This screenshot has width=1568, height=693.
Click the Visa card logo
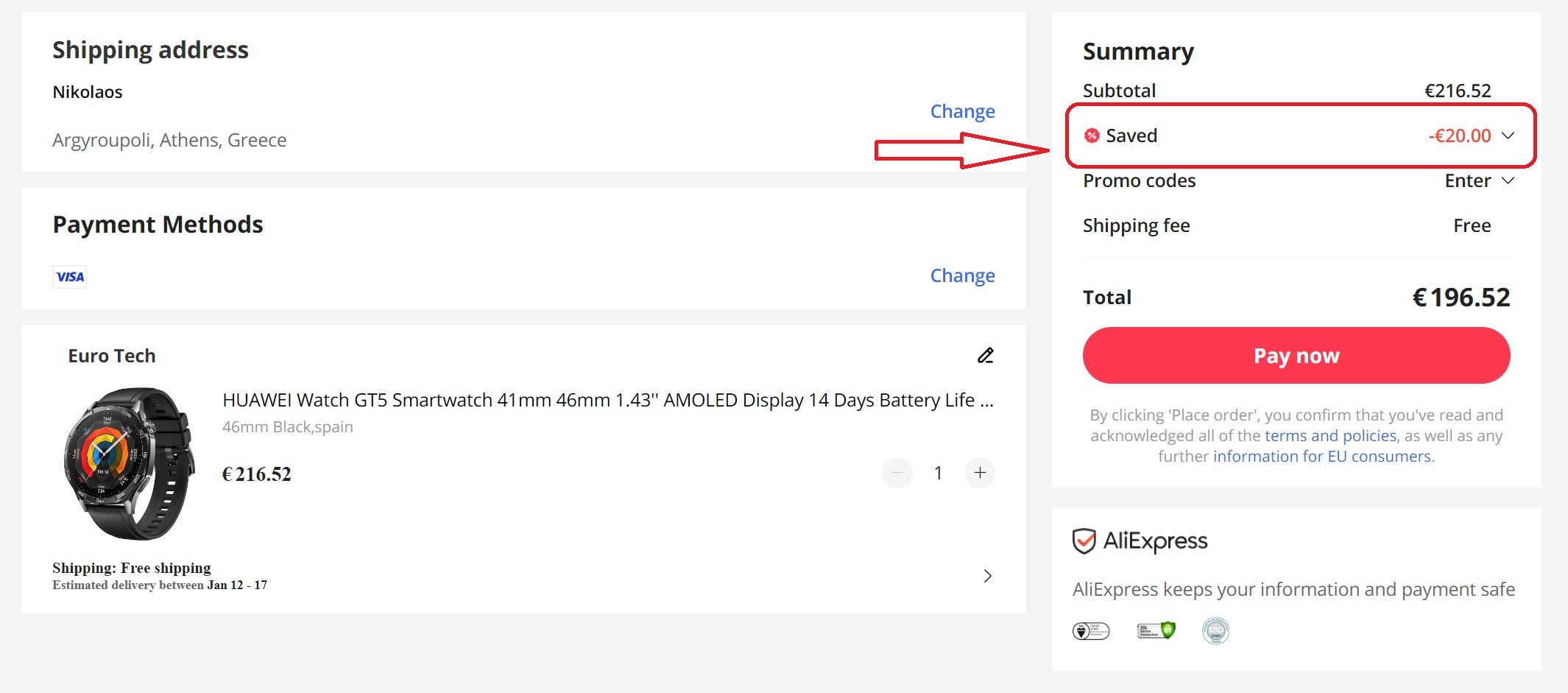(70, 277)
